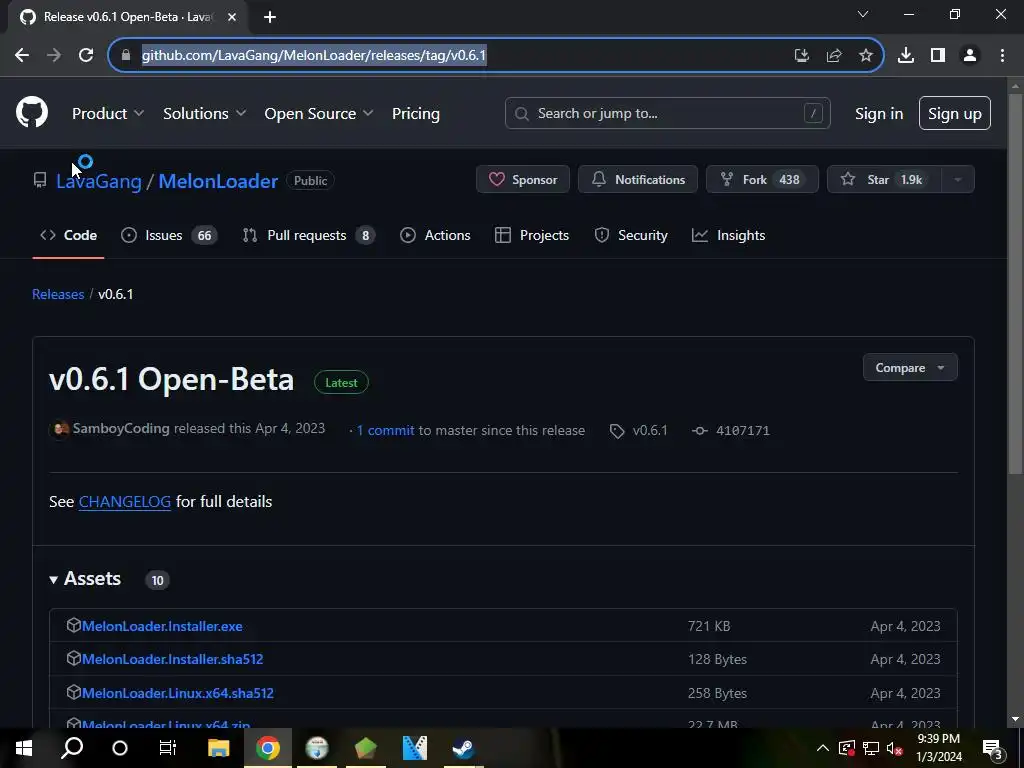Click the taskbar clock showing 9:39 PM
The image size is (1024, 768).
pyautogui.click(x=939, y=748)
